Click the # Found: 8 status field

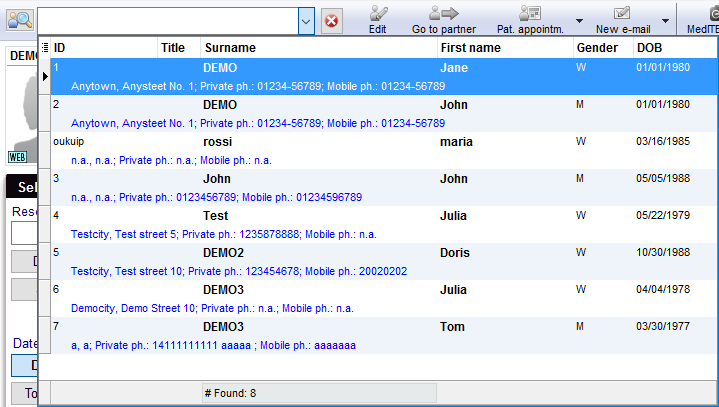319,393
